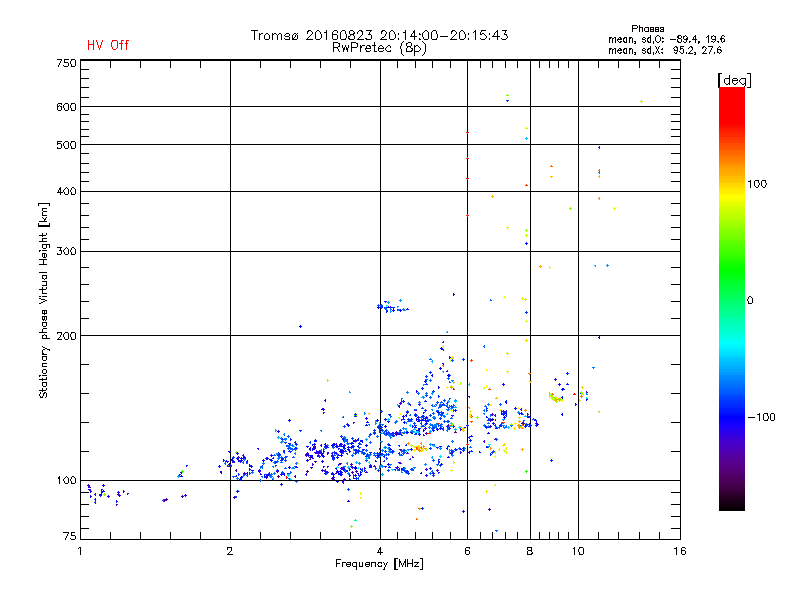Click the colorbar tick label "100"
800x600 pixels.
(x=757, y=184)
